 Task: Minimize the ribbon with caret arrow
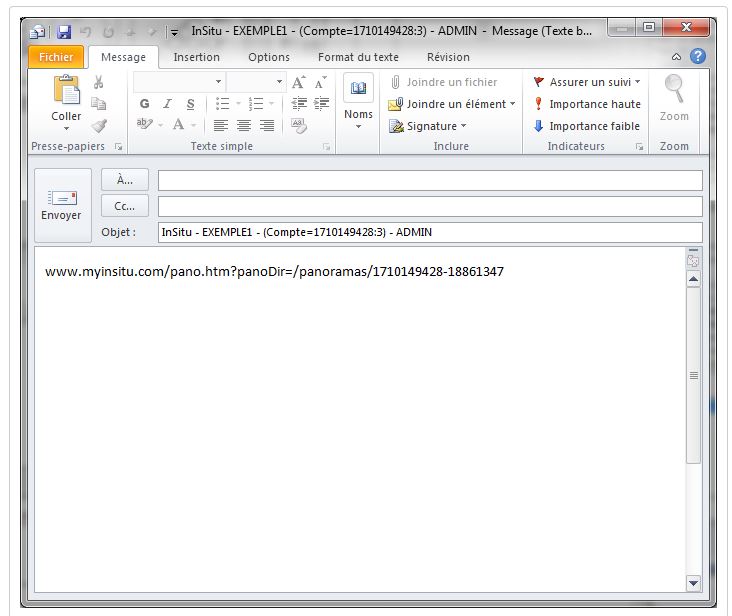(x=677, y=57)
